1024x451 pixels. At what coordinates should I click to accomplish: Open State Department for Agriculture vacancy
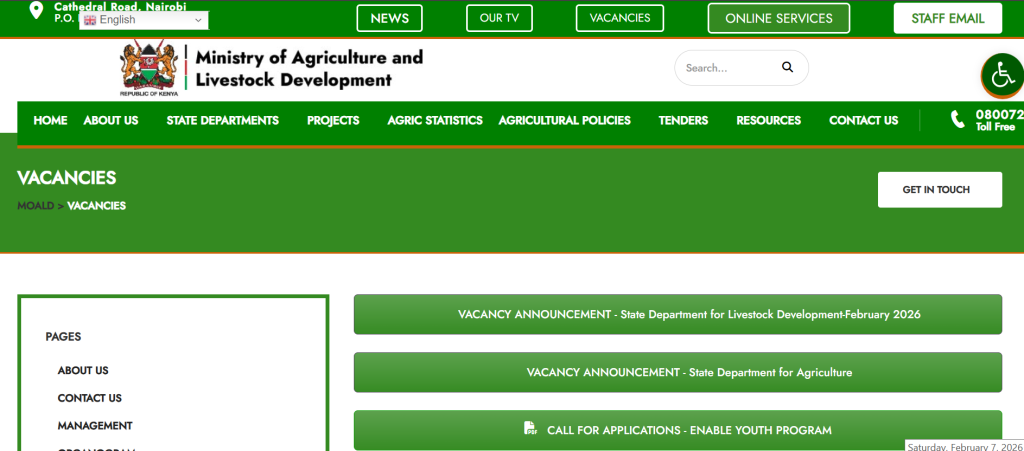tap(677, 372)
